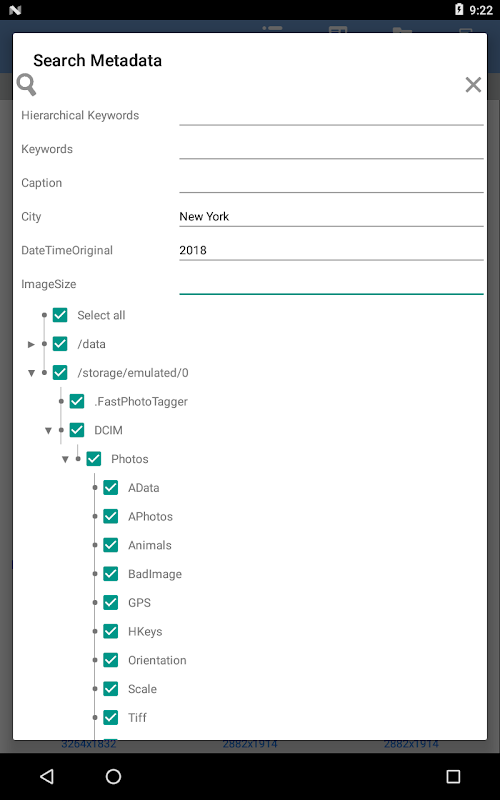The height and width of the screenshot is (800, 500).
Task: Toggle the GPS folder checkbox
Action: tap(111, 603)
